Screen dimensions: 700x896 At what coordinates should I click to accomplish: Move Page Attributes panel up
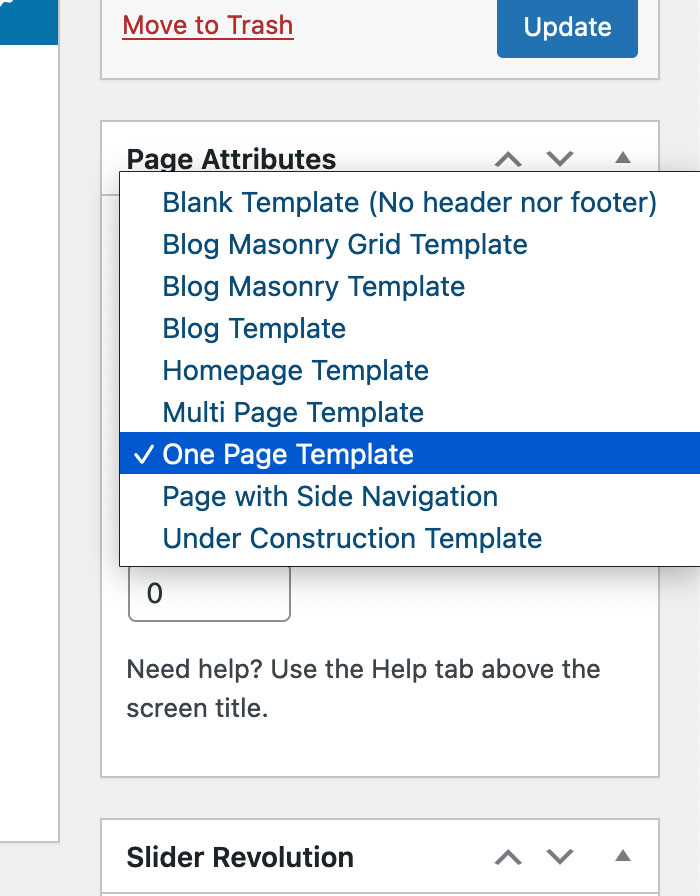(508, 158)
